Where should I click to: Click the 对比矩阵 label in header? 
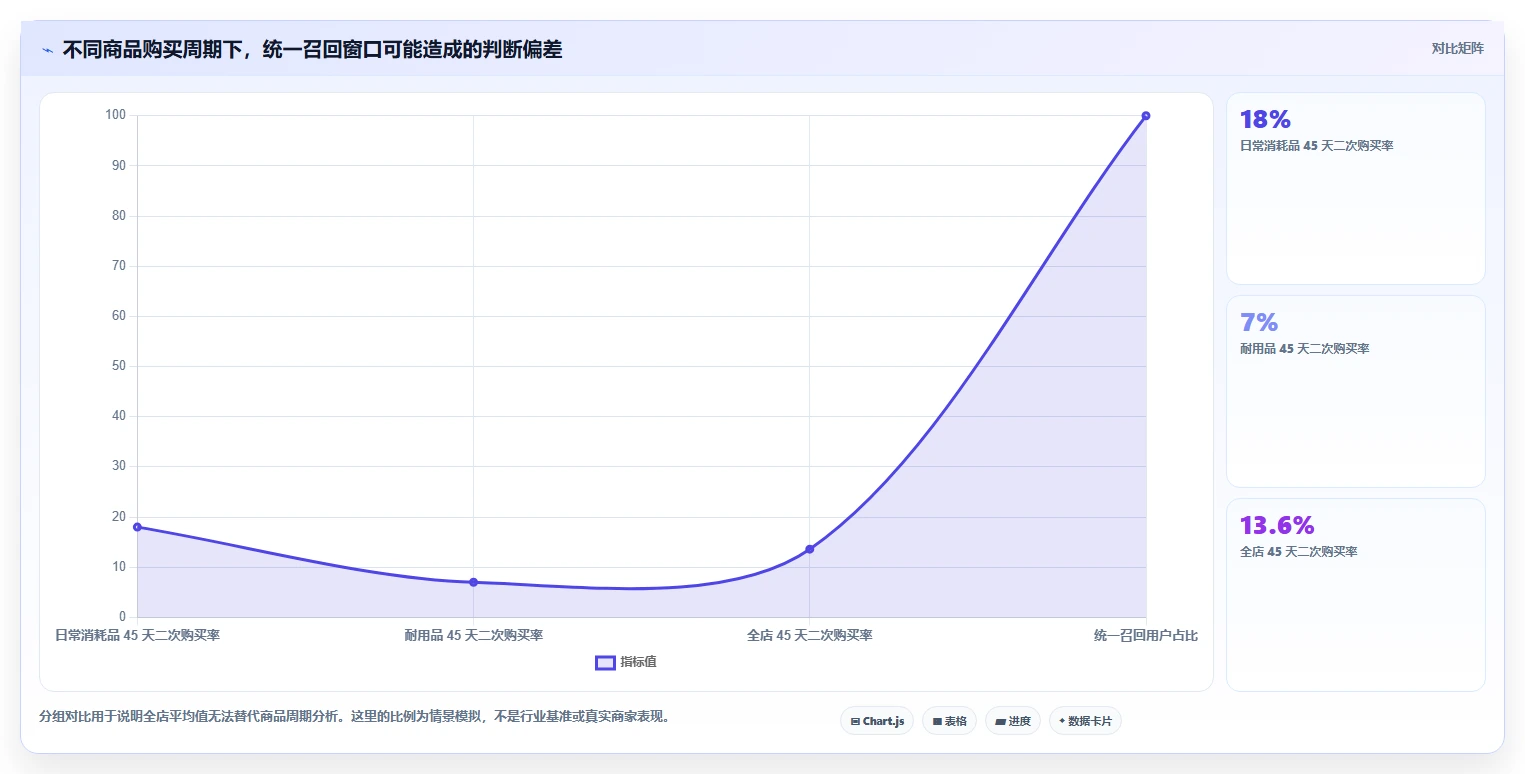[x=1457, y=48]
